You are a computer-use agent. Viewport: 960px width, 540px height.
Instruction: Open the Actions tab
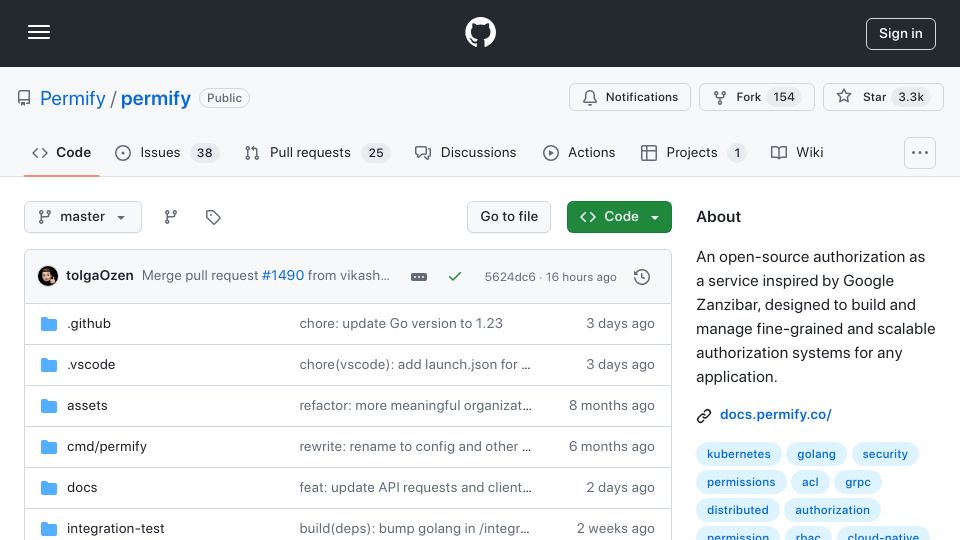(x=579, y=152)
